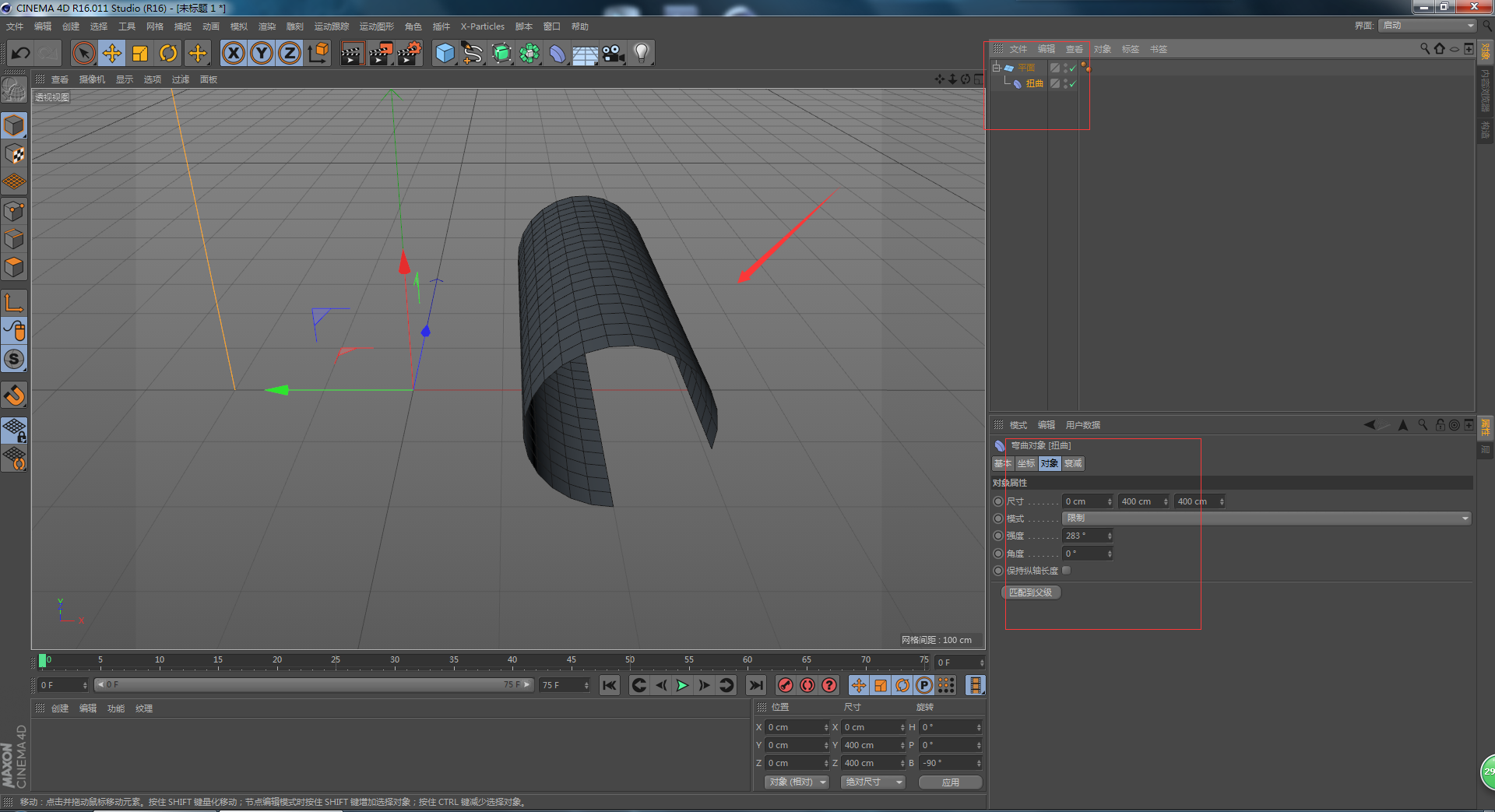Click the 应用 apply button
The width and height of the screenshot is (1495, 812).
[950, 782]
